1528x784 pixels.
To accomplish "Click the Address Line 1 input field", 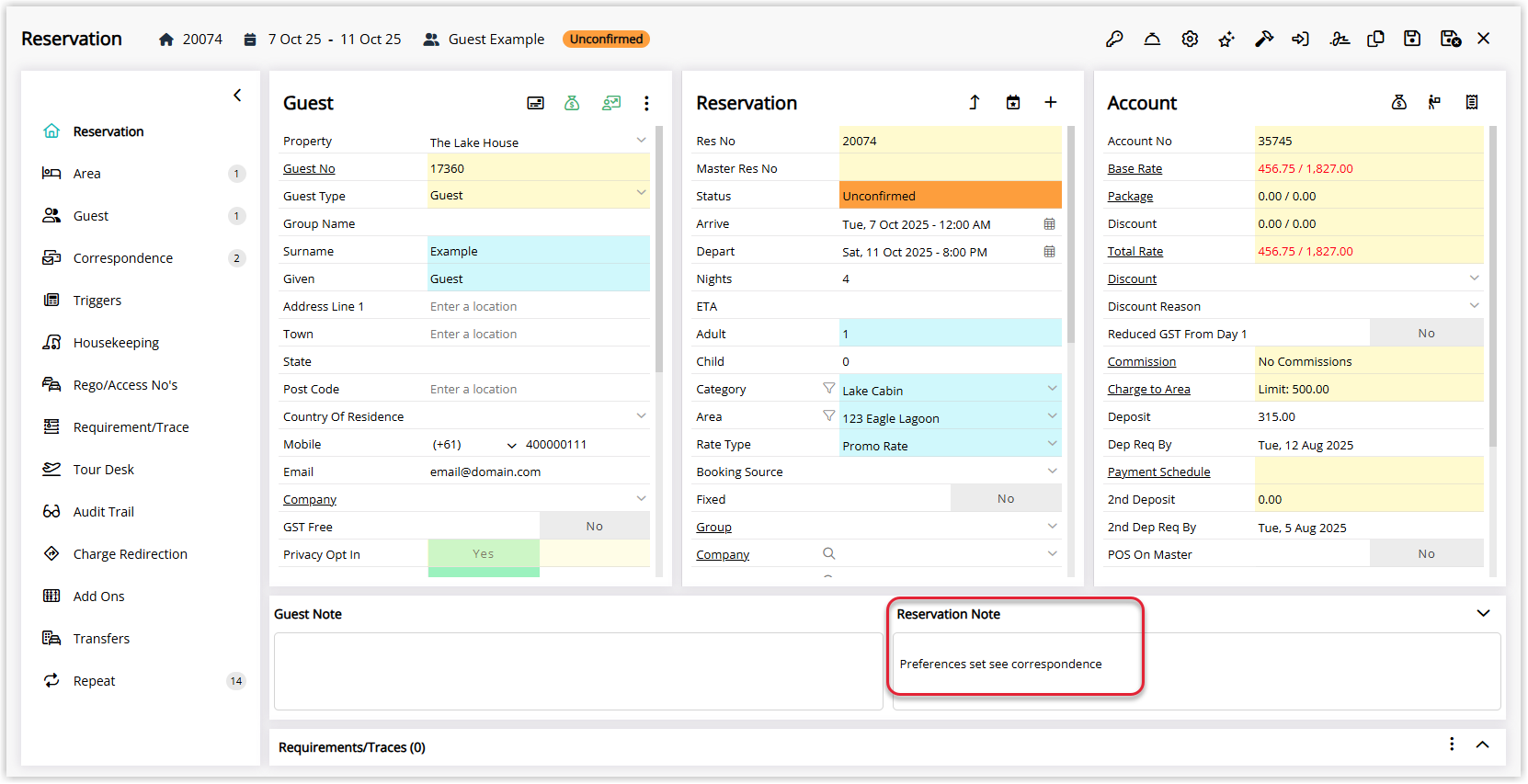I will 539,306.
